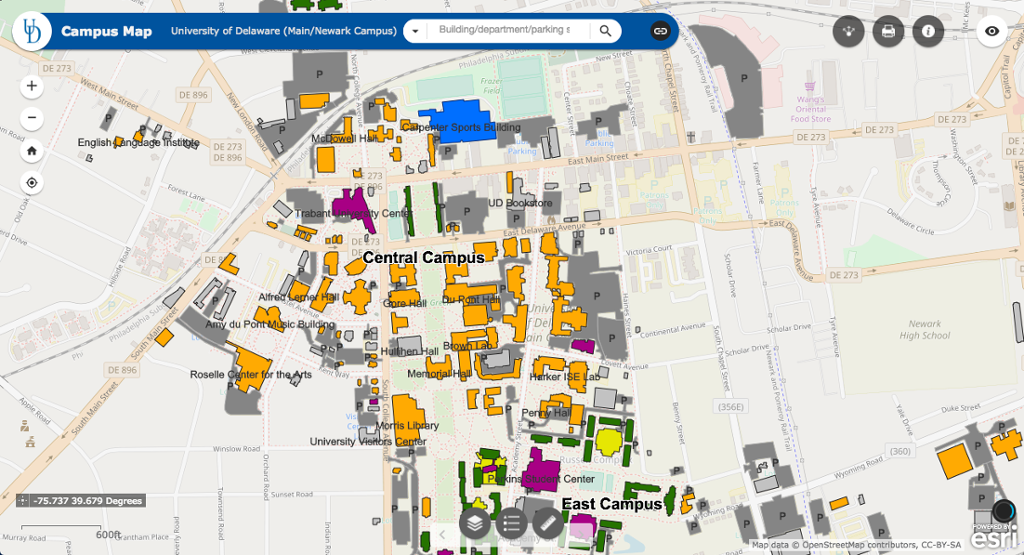Image resolution: width=1024 pixels, height=555 pixels.
Task: Zoom out on the map
Action: tap(31, 118)
